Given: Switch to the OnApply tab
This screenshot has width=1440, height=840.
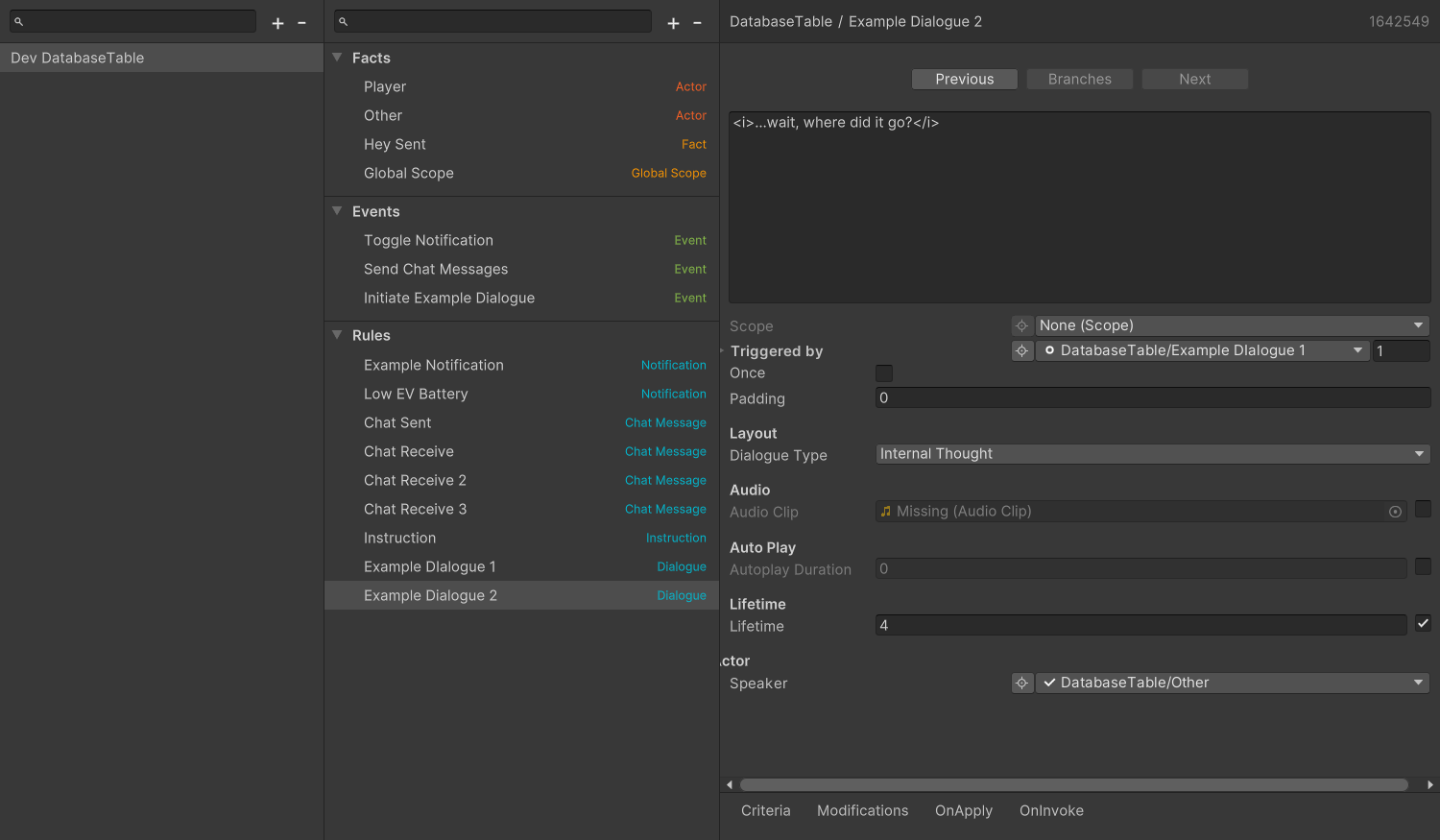Looking at the screenshot, I should pyautogui.click(x=964, y=811).
